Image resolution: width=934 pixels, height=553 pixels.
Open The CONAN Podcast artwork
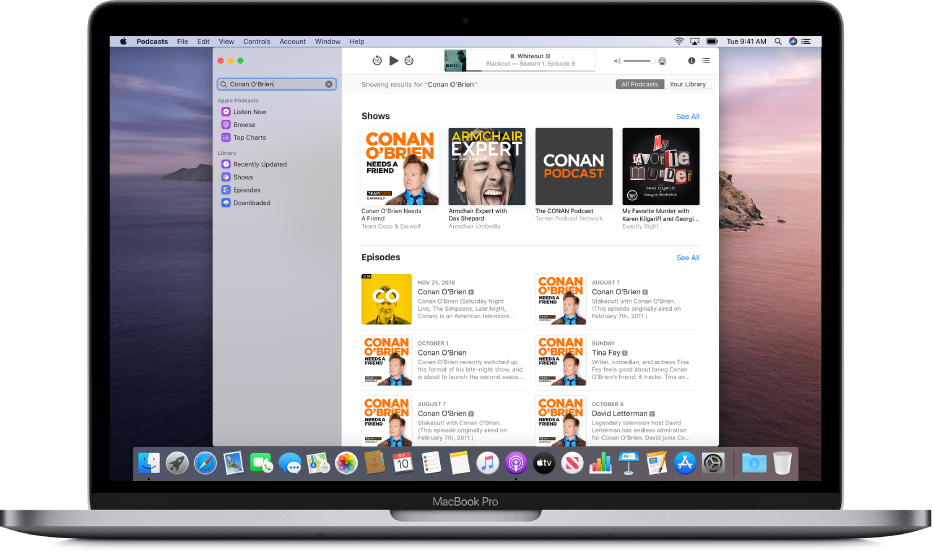click(574, 166)
